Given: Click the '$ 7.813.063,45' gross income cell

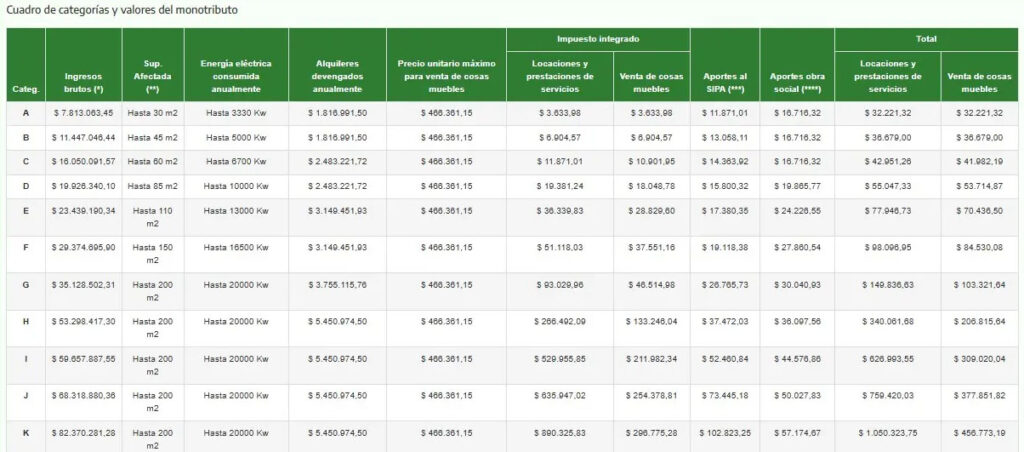Looking at the screenshot, I should (83, 113).
